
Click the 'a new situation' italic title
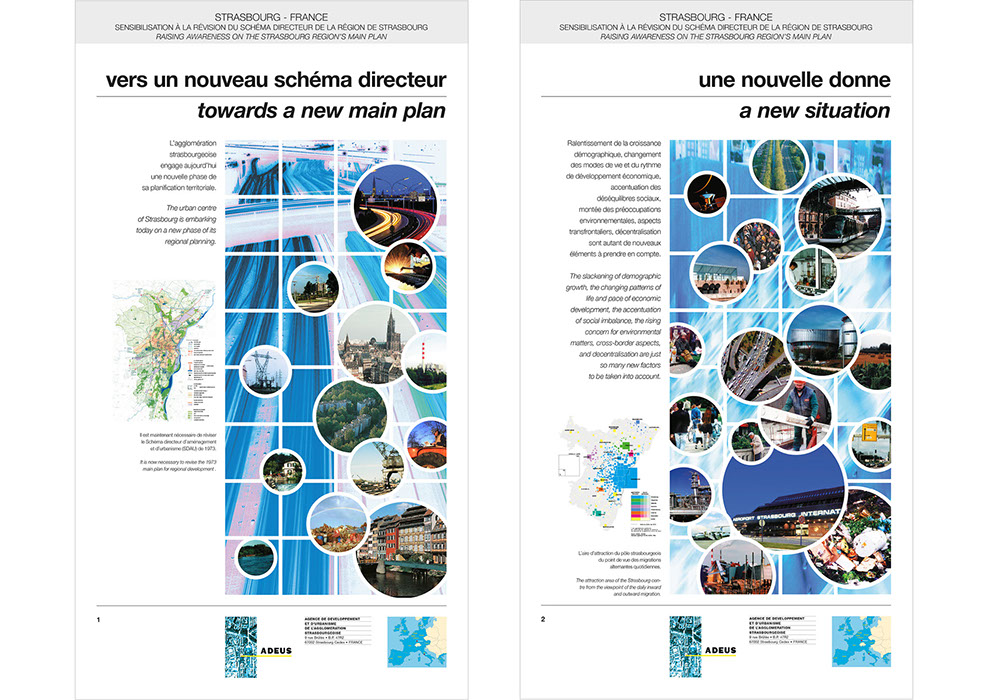(814, 110)
